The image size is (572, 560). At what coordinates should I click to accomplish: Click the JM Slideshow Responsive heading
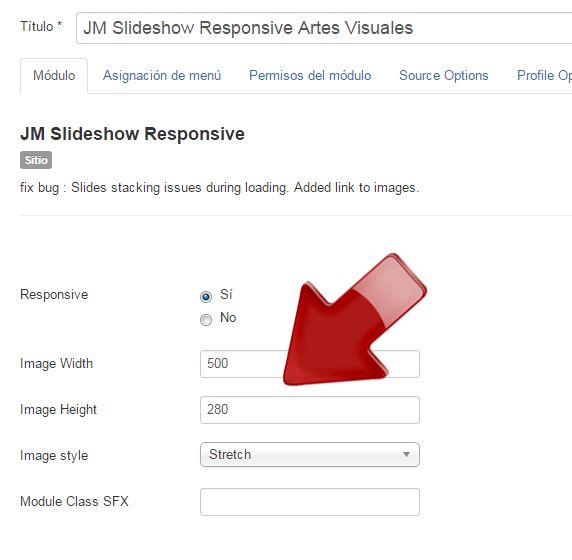(x=132, y=134)
